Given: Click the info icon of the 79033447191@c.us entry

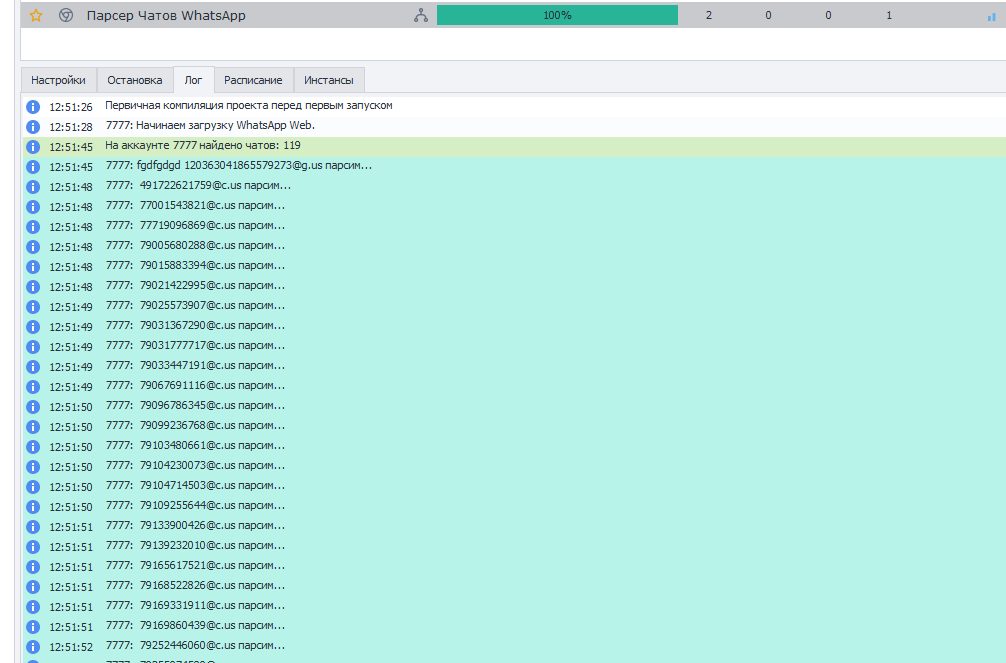Looking at the screenshot, I should click(x=33, y=366).
